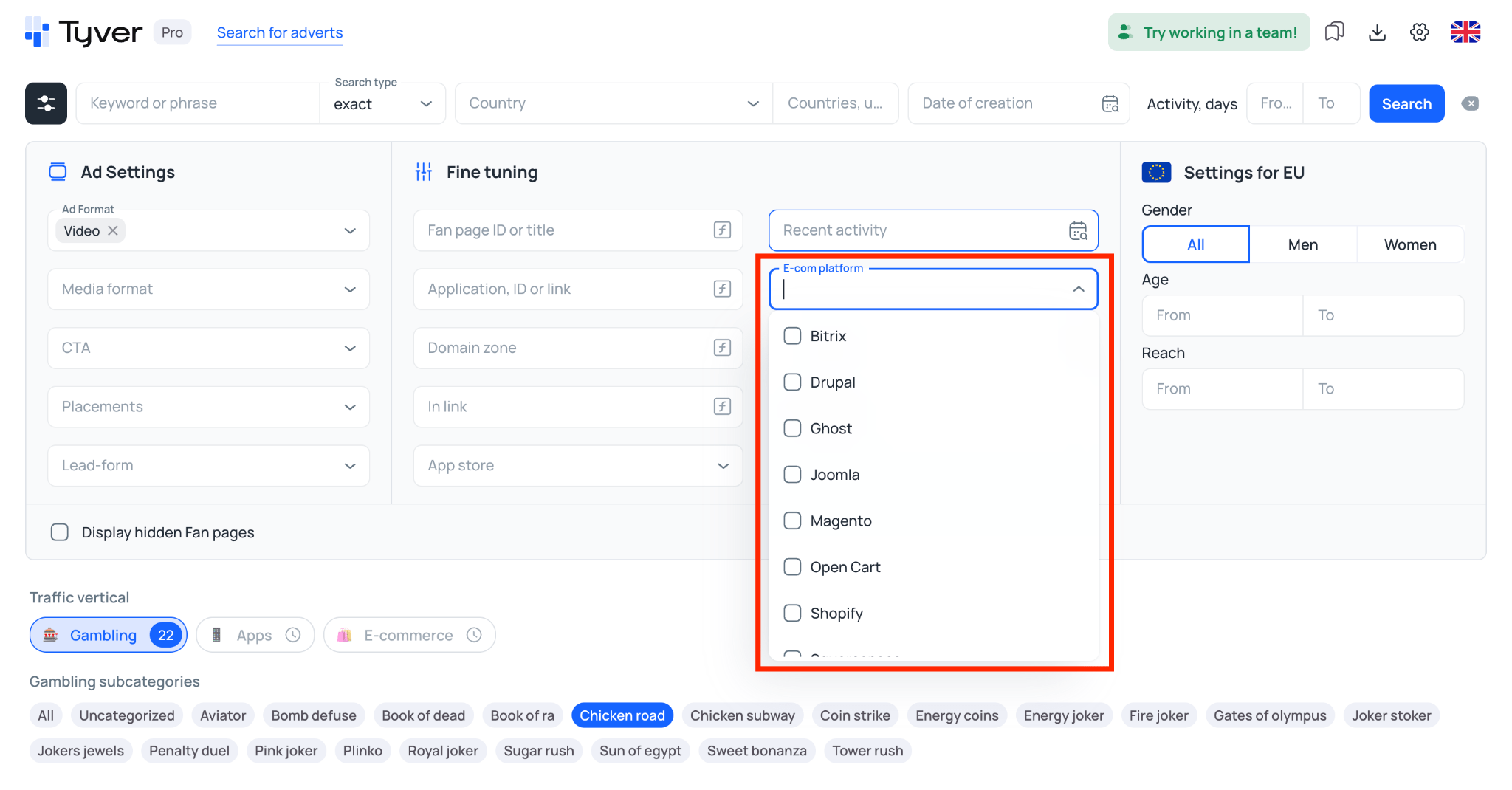Image resolution: width=1512 pixels, height=790 pixels.
Task: Click the Activity days To field
Action: 1331,103
